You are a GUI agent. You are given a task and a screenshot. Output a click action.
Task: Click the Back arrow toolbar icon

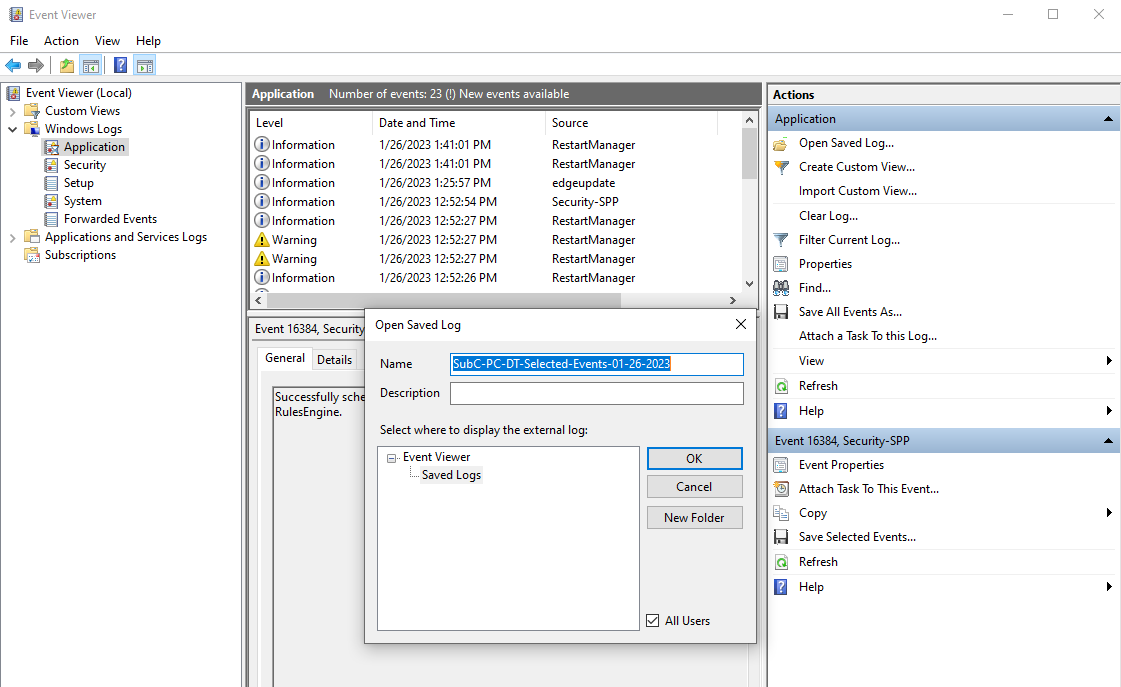(x=13, y=66)
